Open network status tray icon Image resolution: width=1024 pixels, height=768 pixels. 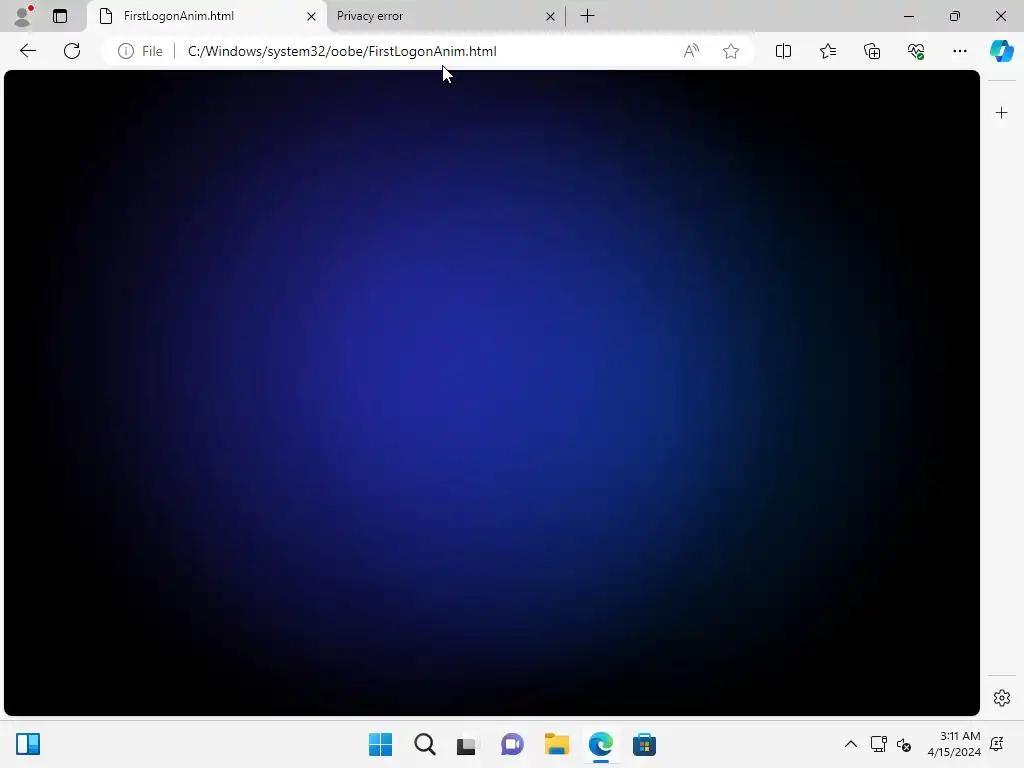(878, 744)
